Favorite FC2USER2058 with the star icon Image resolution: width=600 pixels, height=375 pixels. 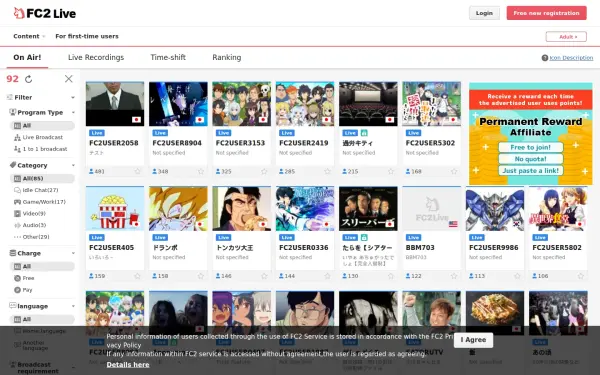[x=137, y=171]
